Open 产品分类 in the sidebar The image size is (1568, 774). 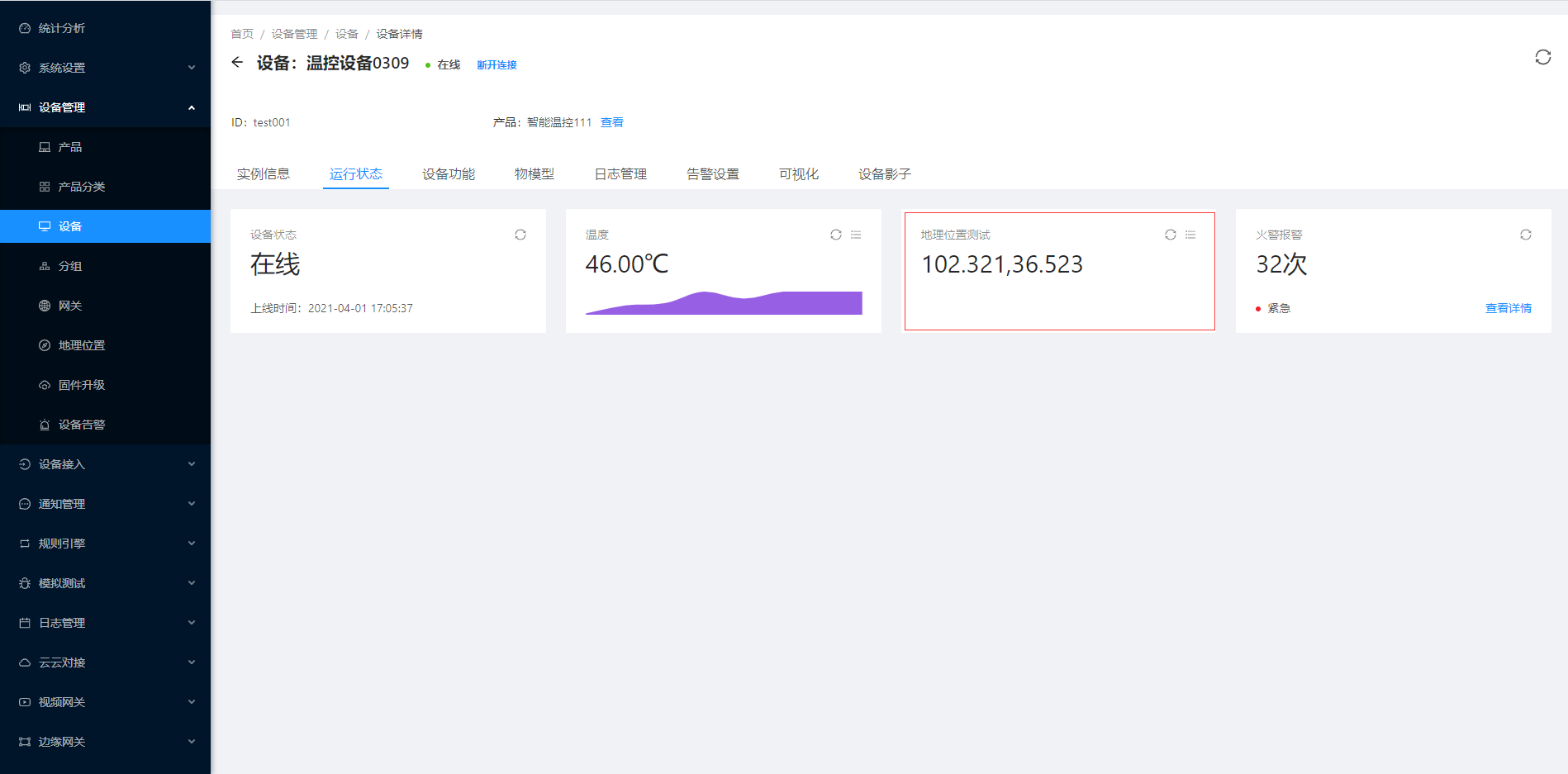coord(82,187)
